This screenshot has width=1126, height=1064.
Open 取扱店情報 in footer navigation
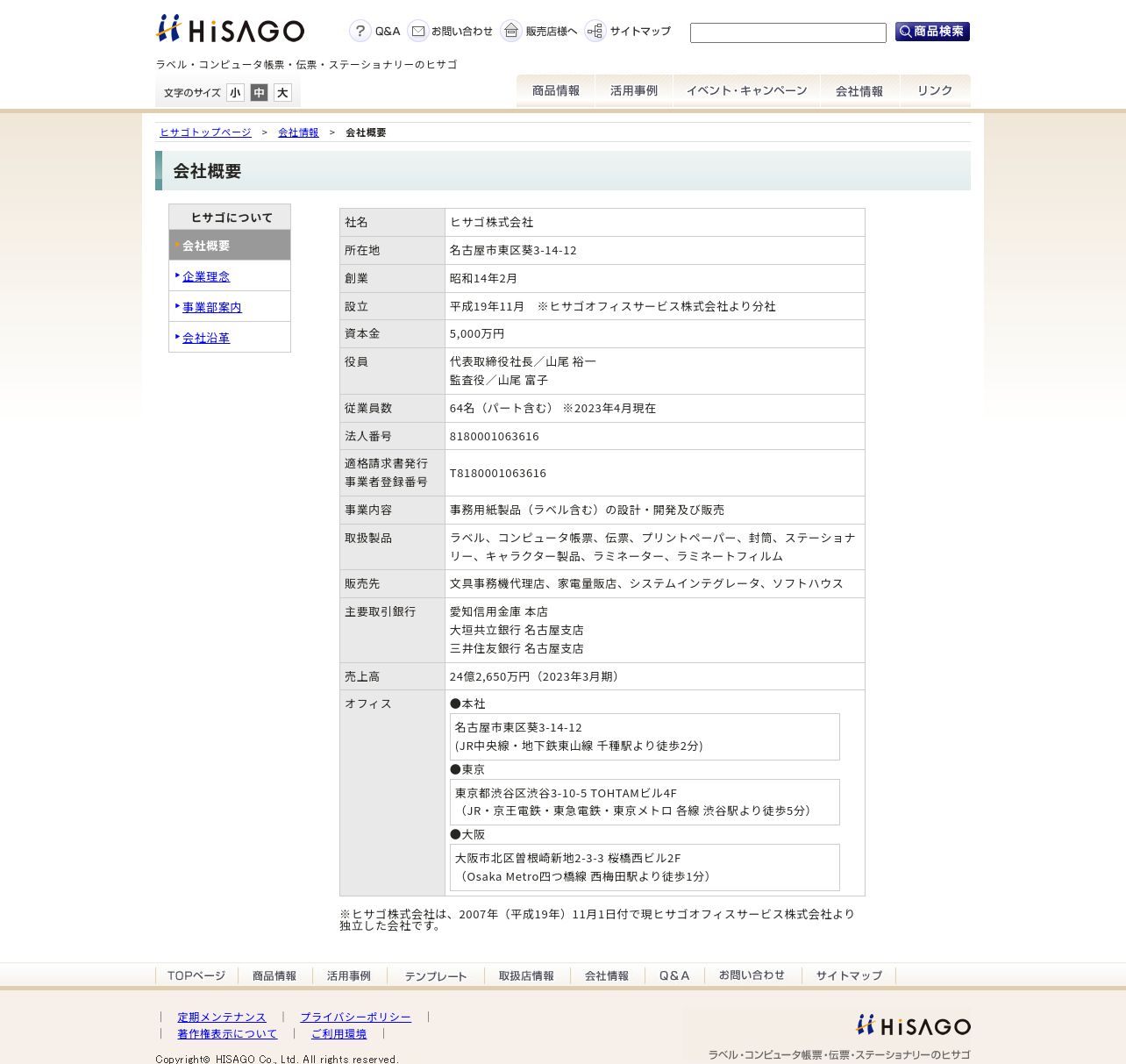526,975
